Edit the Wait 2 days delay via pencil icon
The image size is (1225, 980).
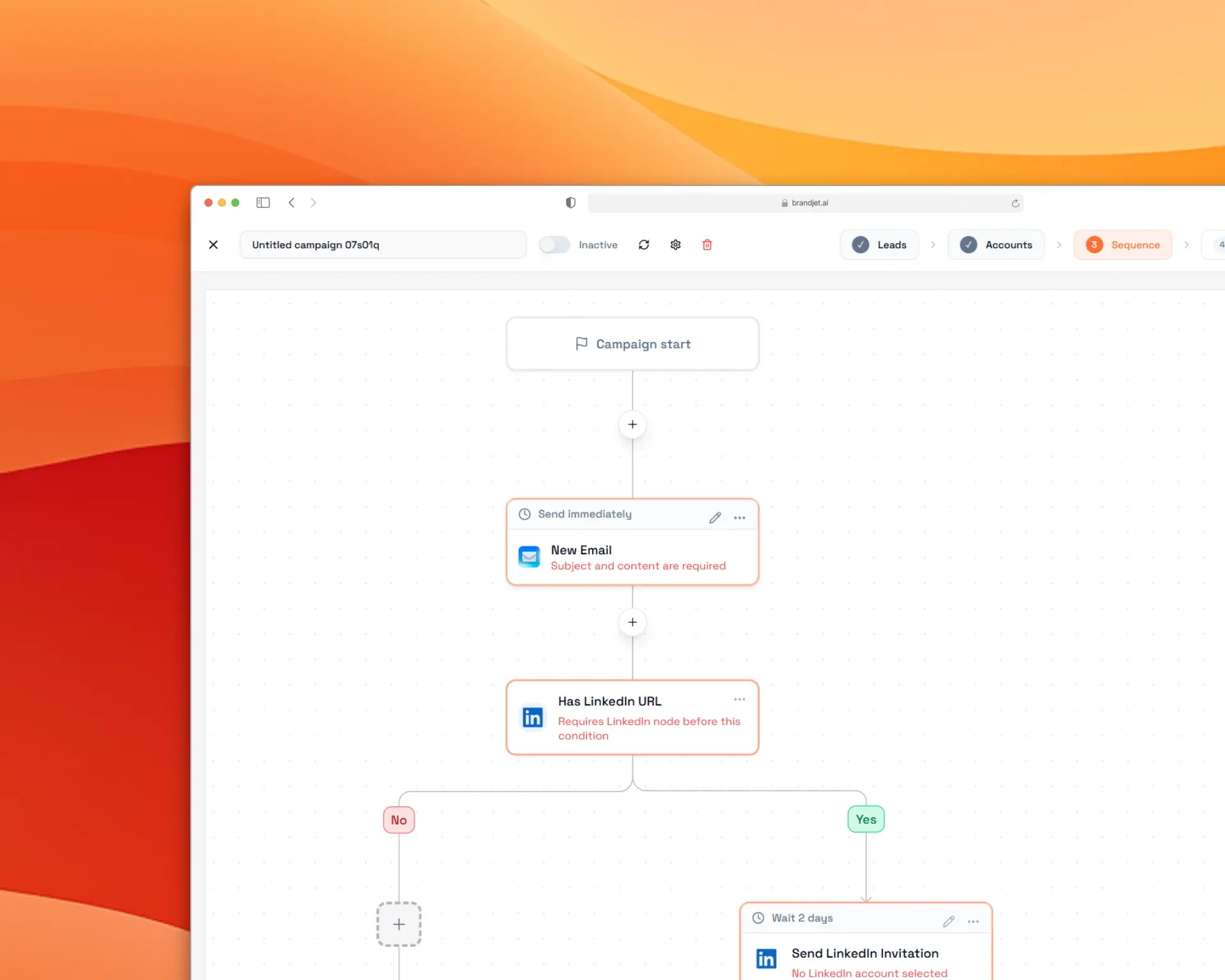[949, 921]
